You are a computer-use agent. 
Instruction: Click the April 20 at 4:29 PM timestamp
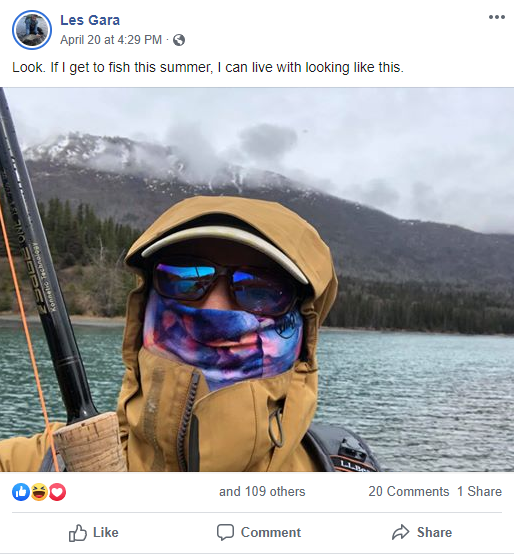pyautogui.click(x=111, y=40)
